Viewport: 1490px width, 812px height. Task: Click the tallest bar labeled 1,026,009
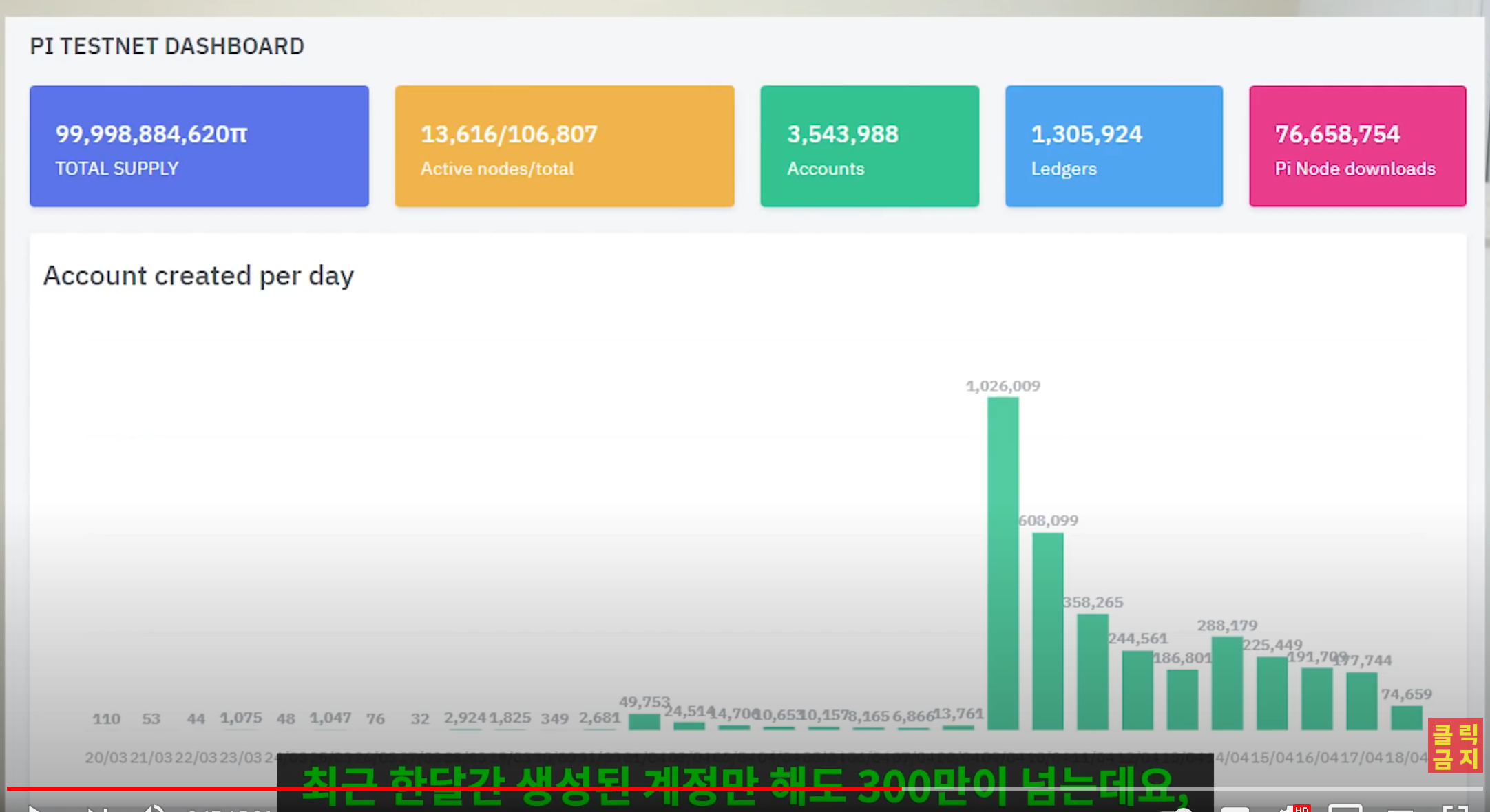(1003, 563)
